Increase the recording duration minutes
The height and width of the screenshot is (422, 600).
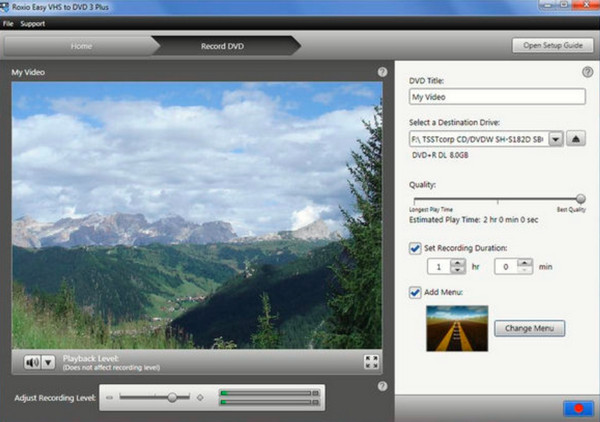tap(525, 263)
